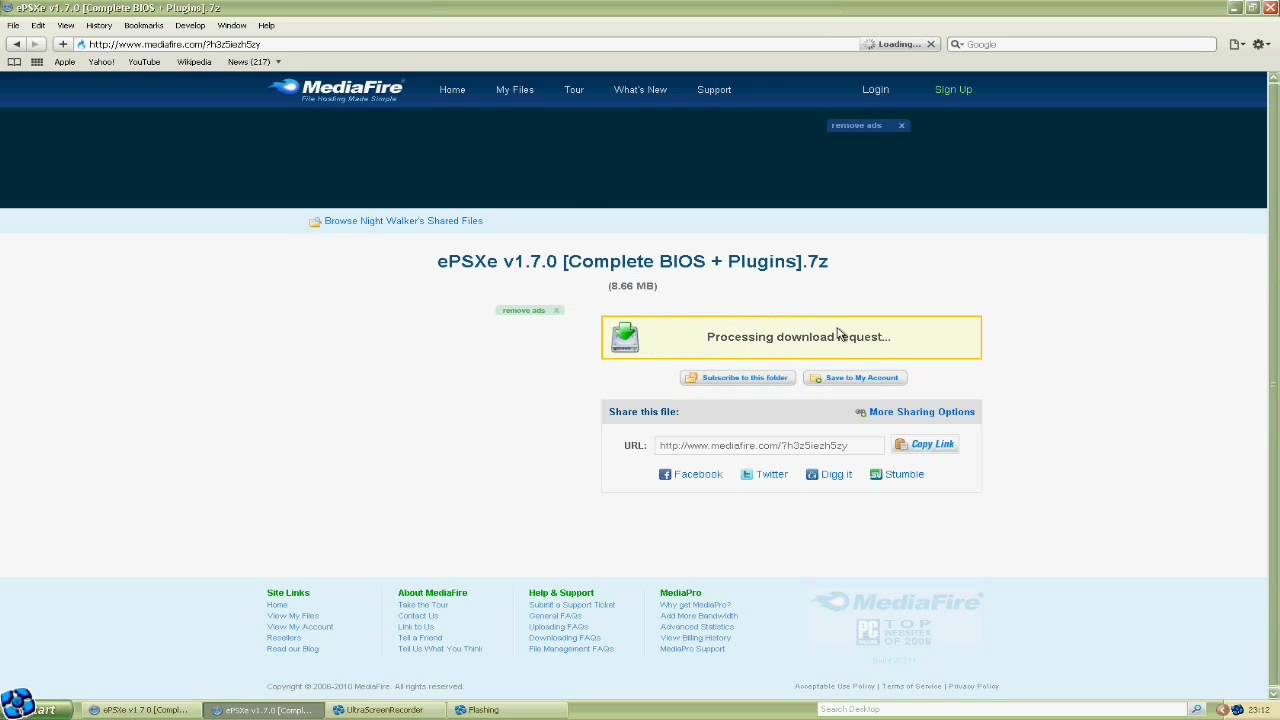Open the YouTube bookmark
The width and height of the screenshot is (1280, 720).
(x=144, y=62)
